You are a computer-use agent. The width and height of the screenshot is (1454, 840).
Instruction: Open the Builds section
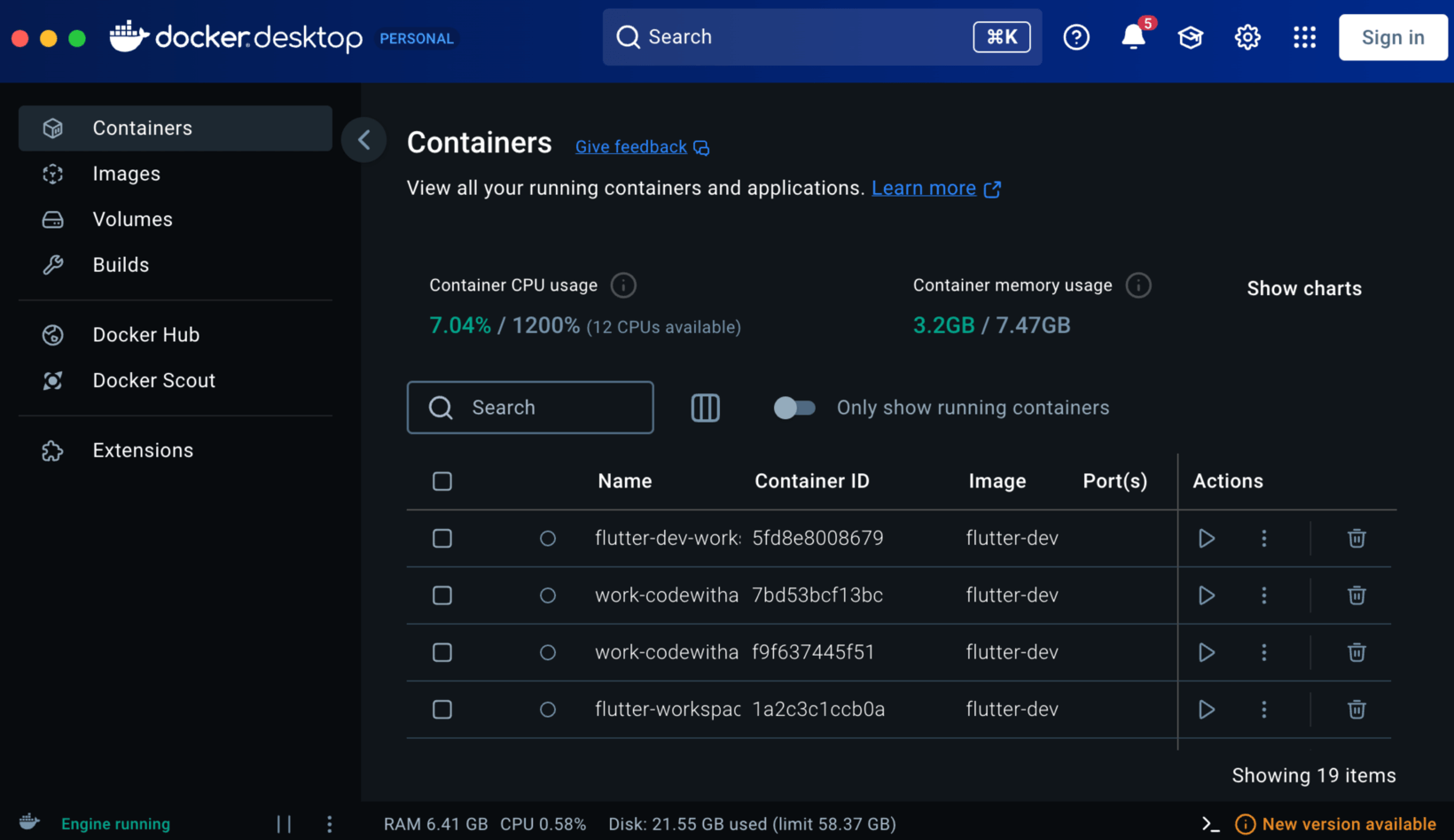(120, 264)
